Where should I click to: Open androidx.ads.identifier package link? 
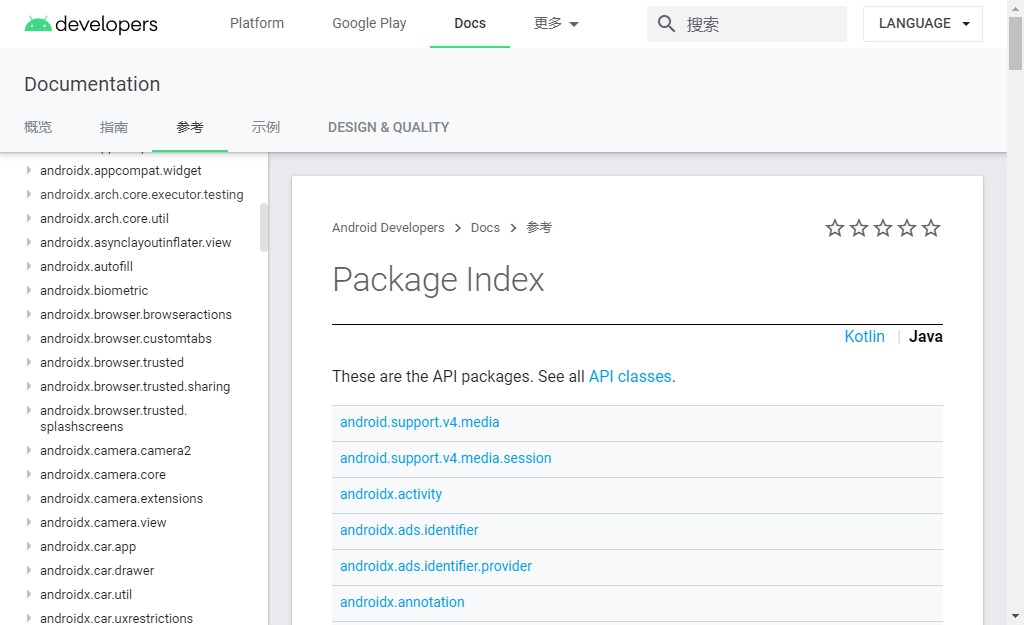tap(409, 530)
